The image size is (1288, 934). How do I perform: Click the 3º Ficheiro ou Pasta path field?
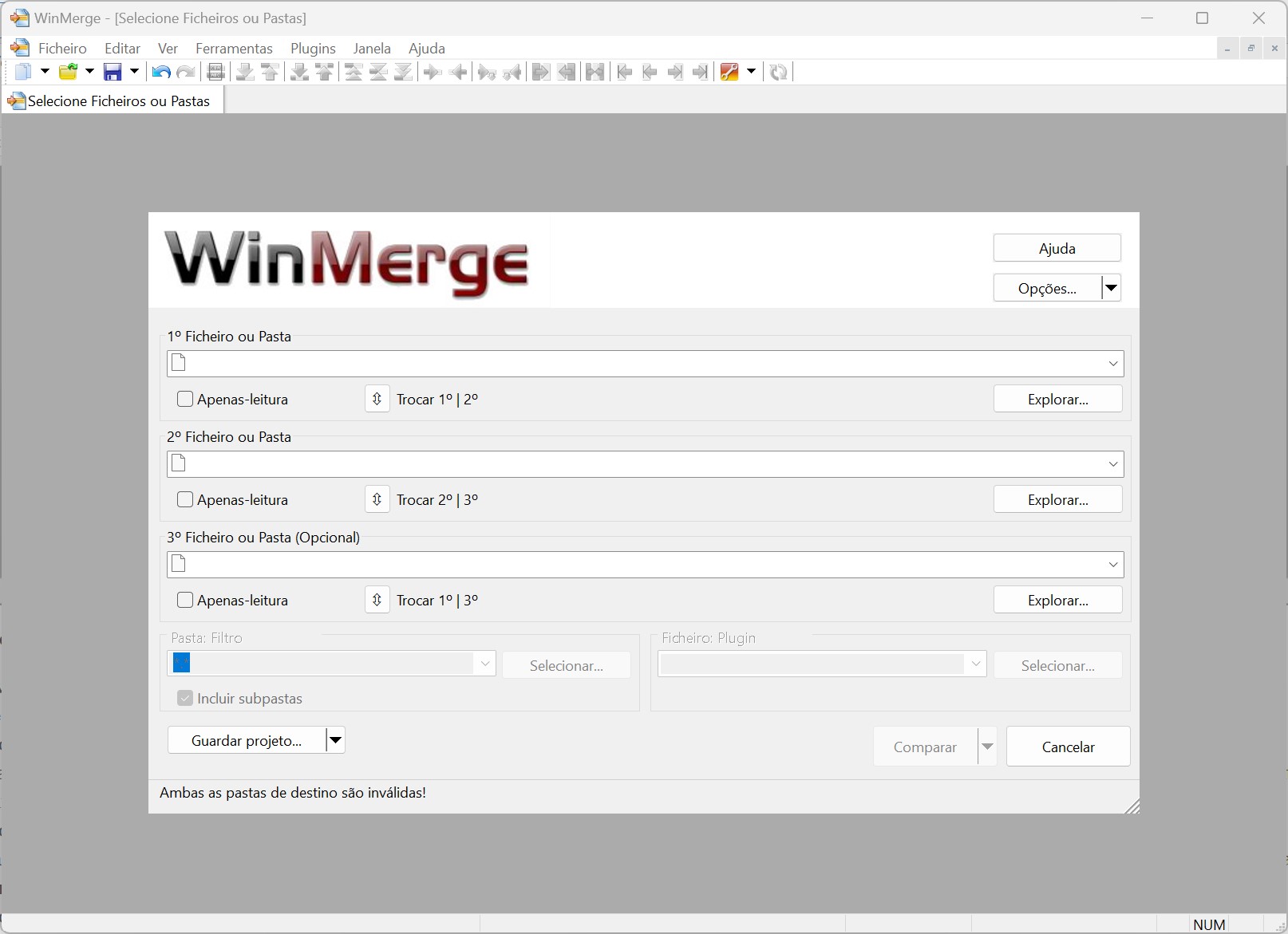pos(638,565)
